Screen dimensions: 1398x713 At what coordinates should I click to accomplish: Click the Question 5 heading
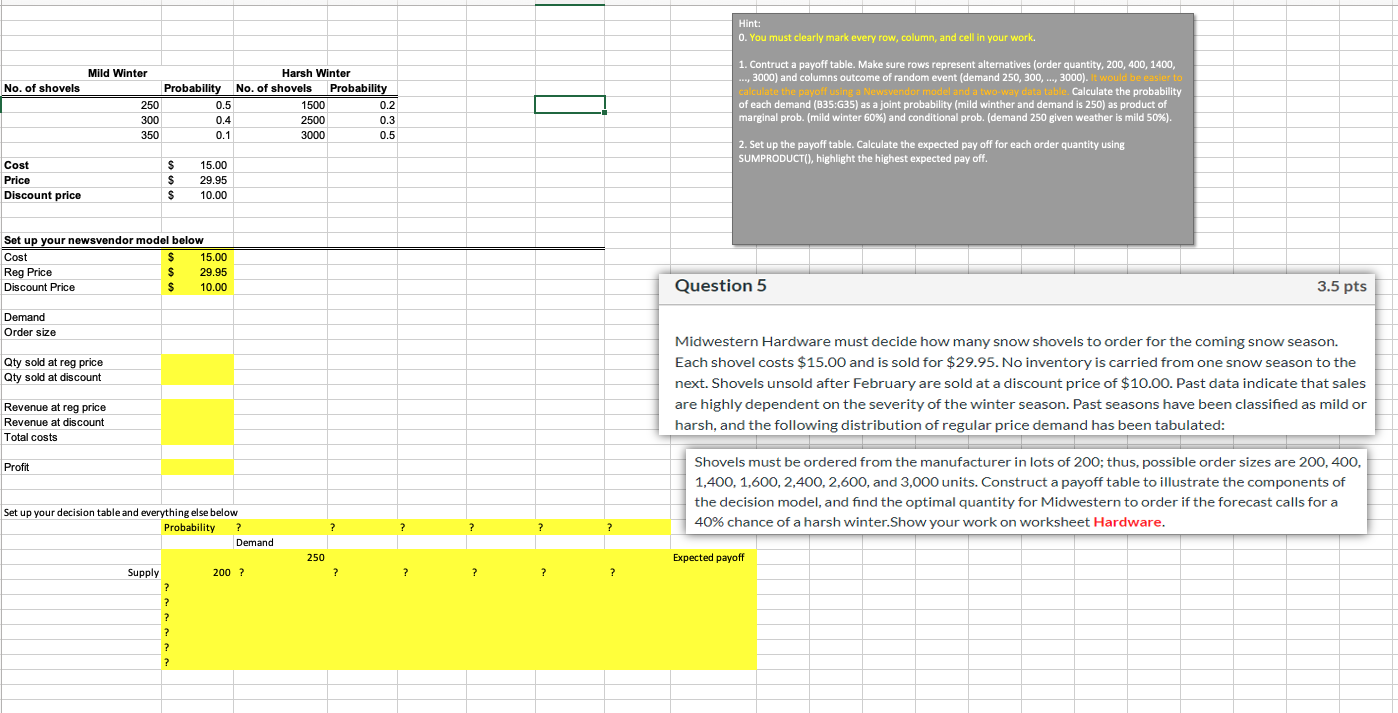721,285
